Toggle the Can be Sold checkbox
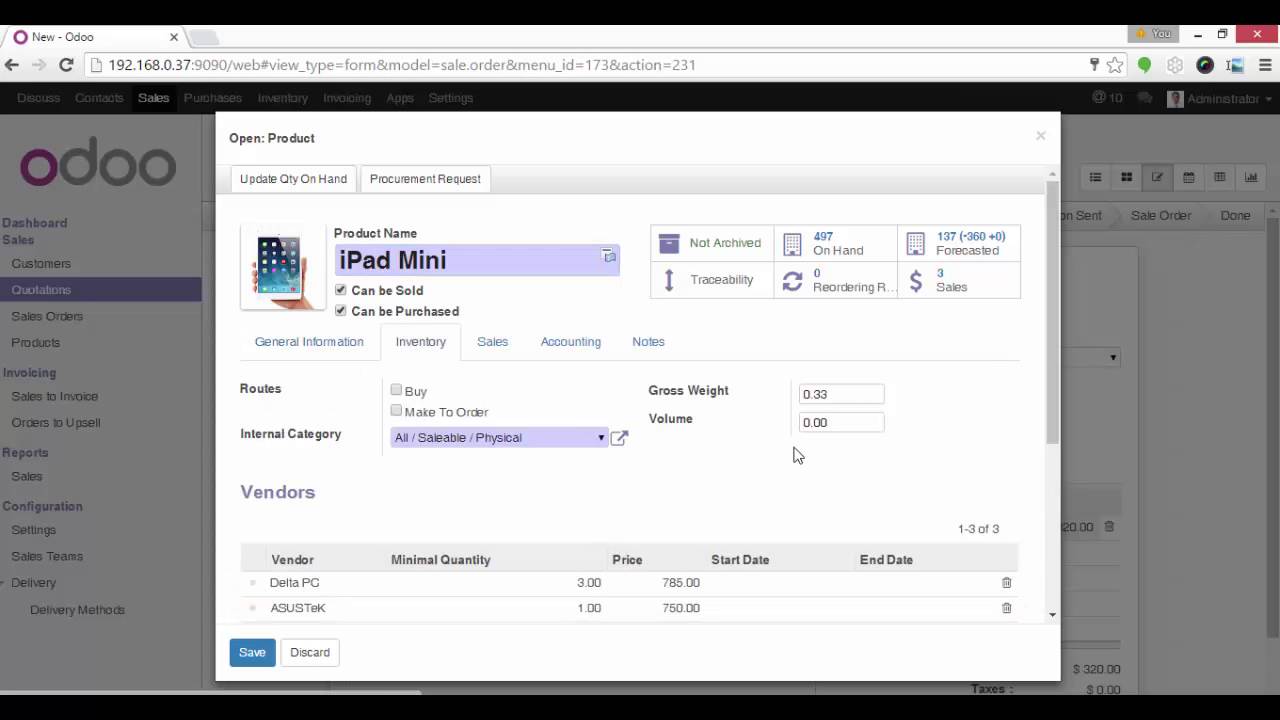Viewport: 1280px width, 720px height. tap(340, 290)
